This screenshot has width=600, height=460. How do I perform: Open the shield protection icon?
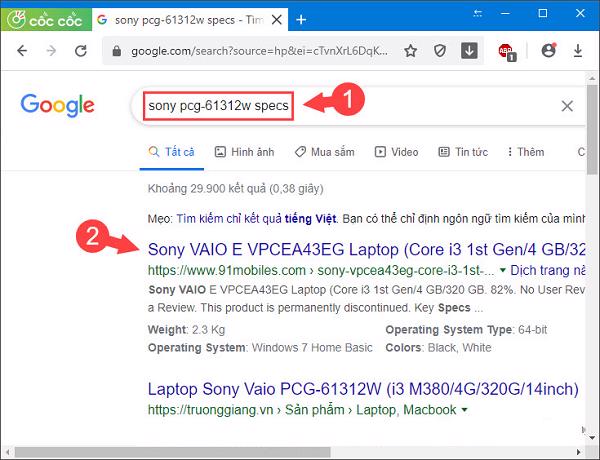coord(440,51)
